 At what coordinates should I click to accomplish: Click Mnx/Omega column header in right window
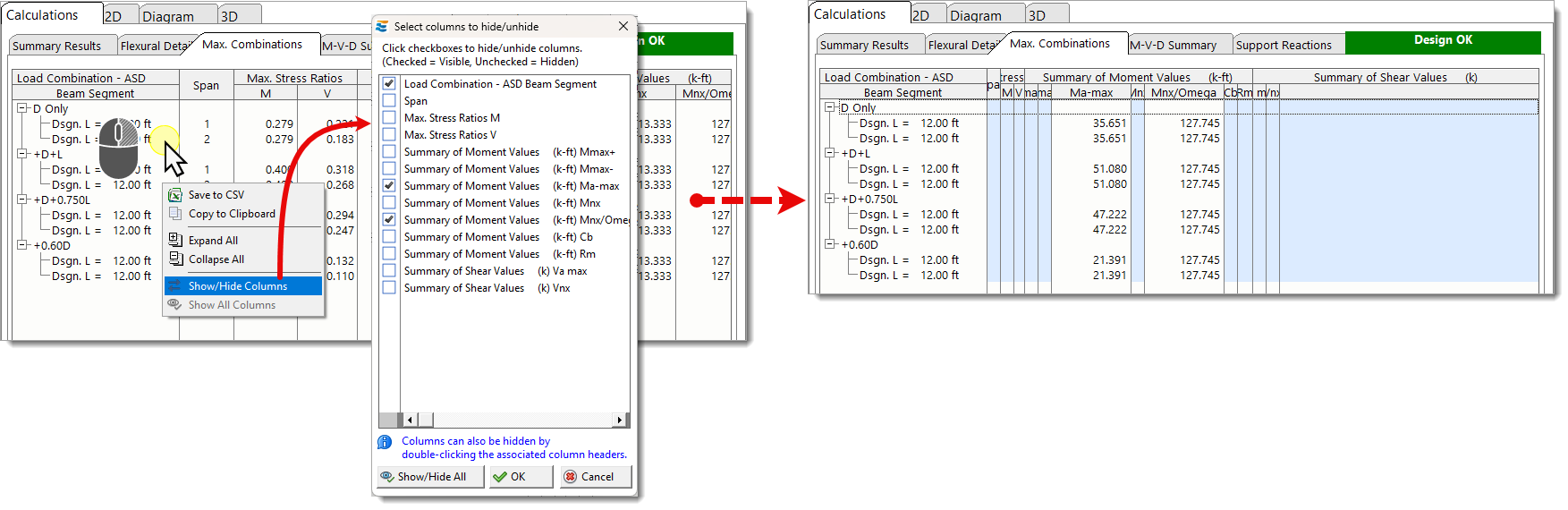coord(1183,92)
